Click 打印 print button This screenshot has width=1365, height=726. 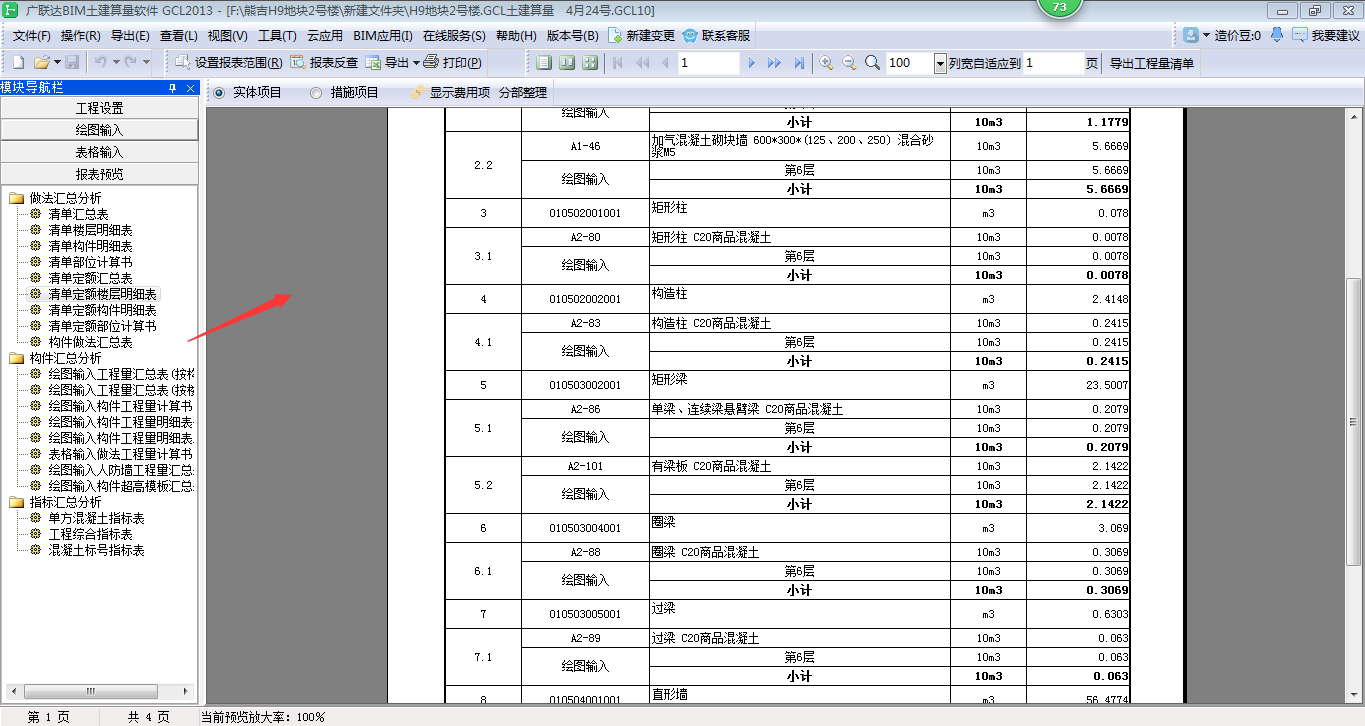[x=452, y=62]
